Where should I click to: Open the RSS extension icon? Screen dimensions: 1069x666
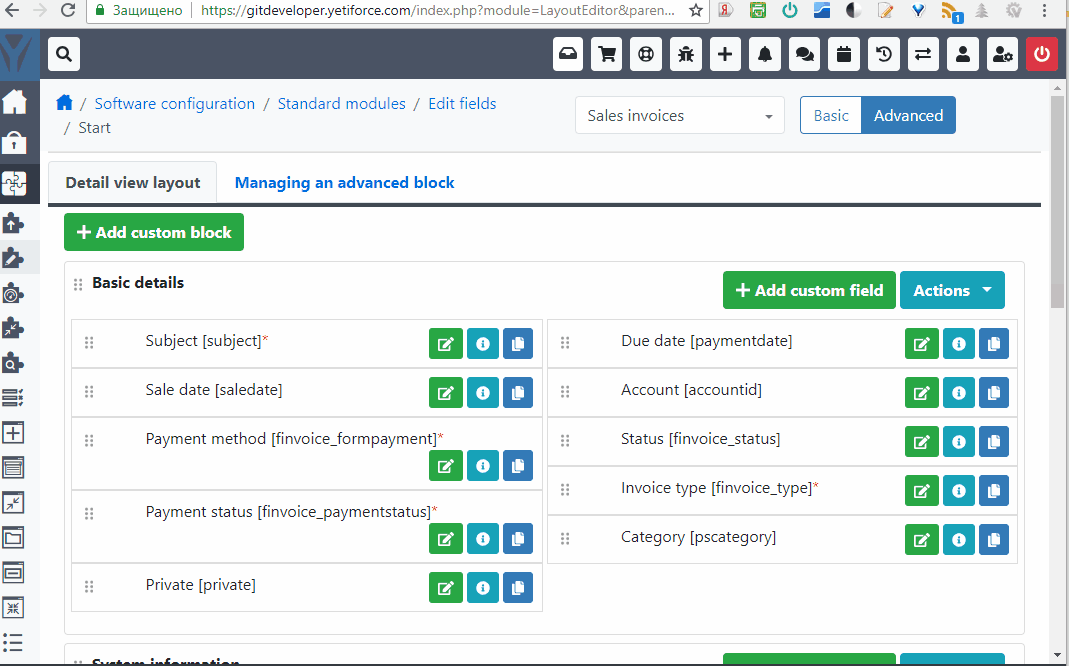951,11
